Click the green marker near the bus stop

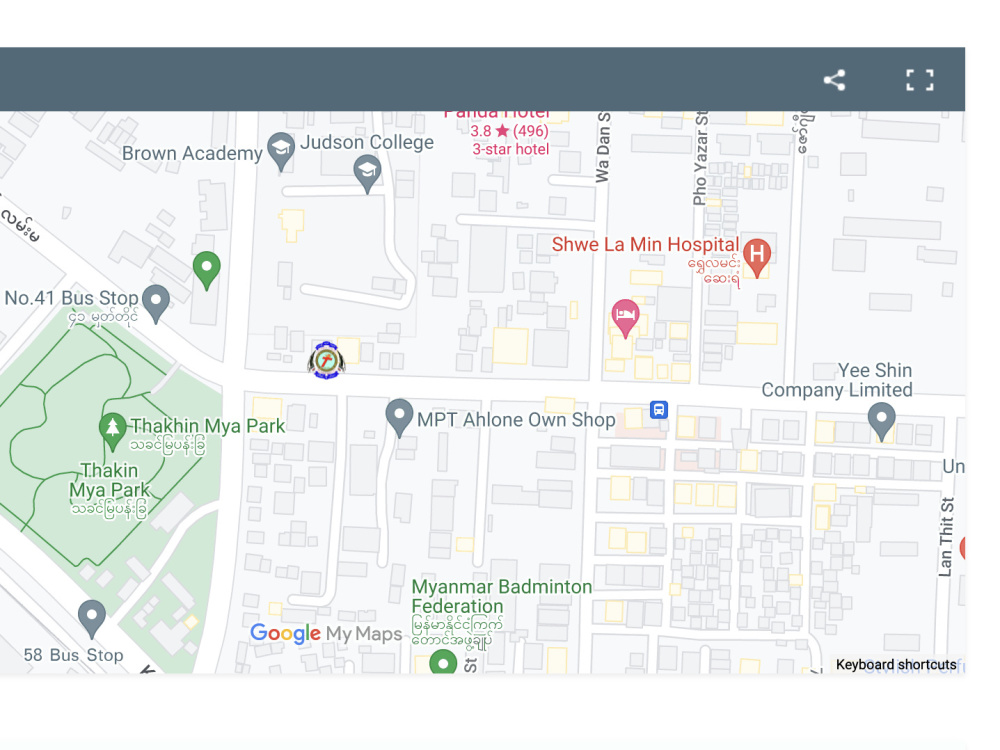(207, 270)
